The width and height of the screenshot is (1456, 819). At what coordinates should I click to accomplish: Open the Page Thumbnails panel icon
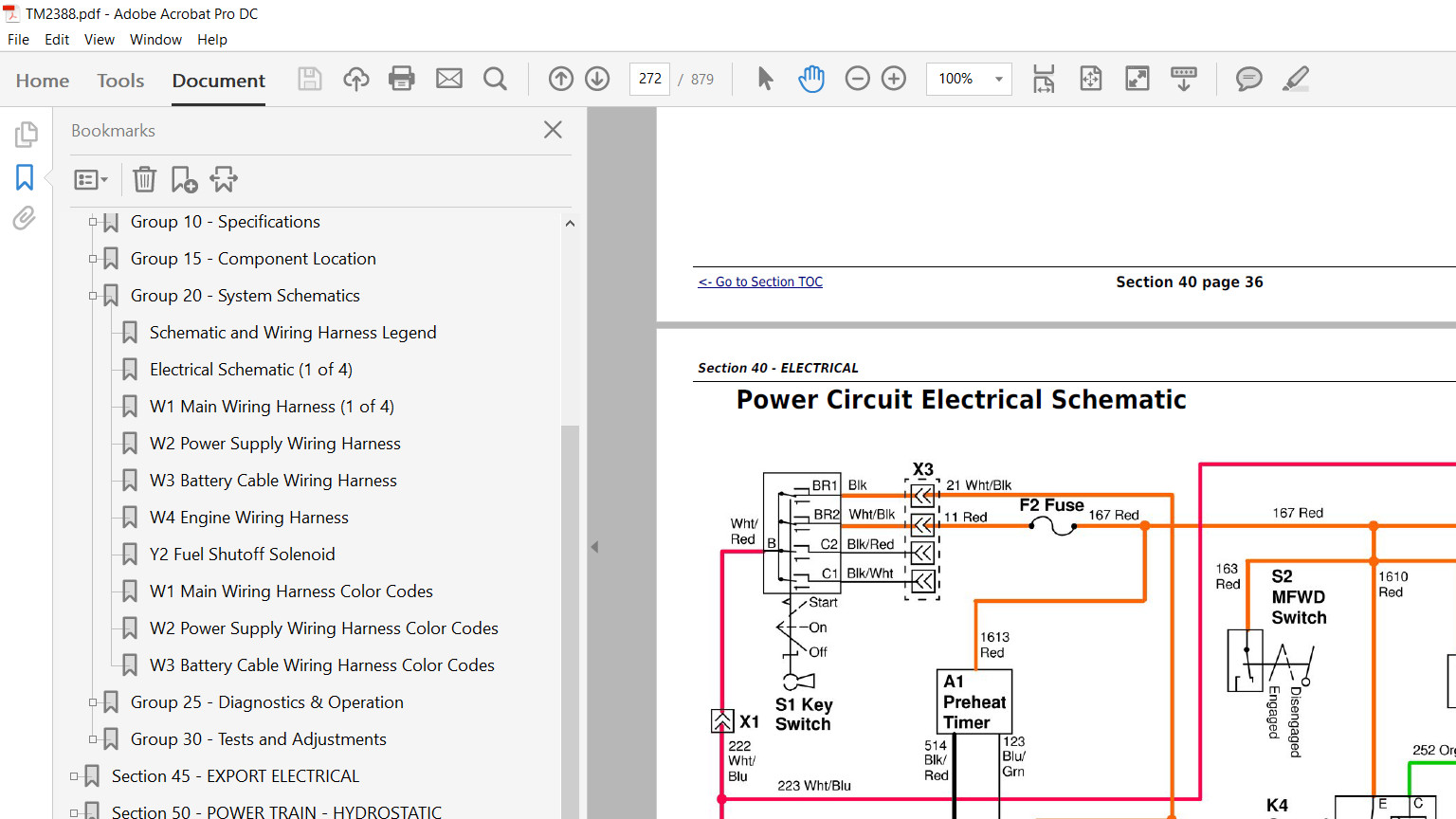pos(26,134)
